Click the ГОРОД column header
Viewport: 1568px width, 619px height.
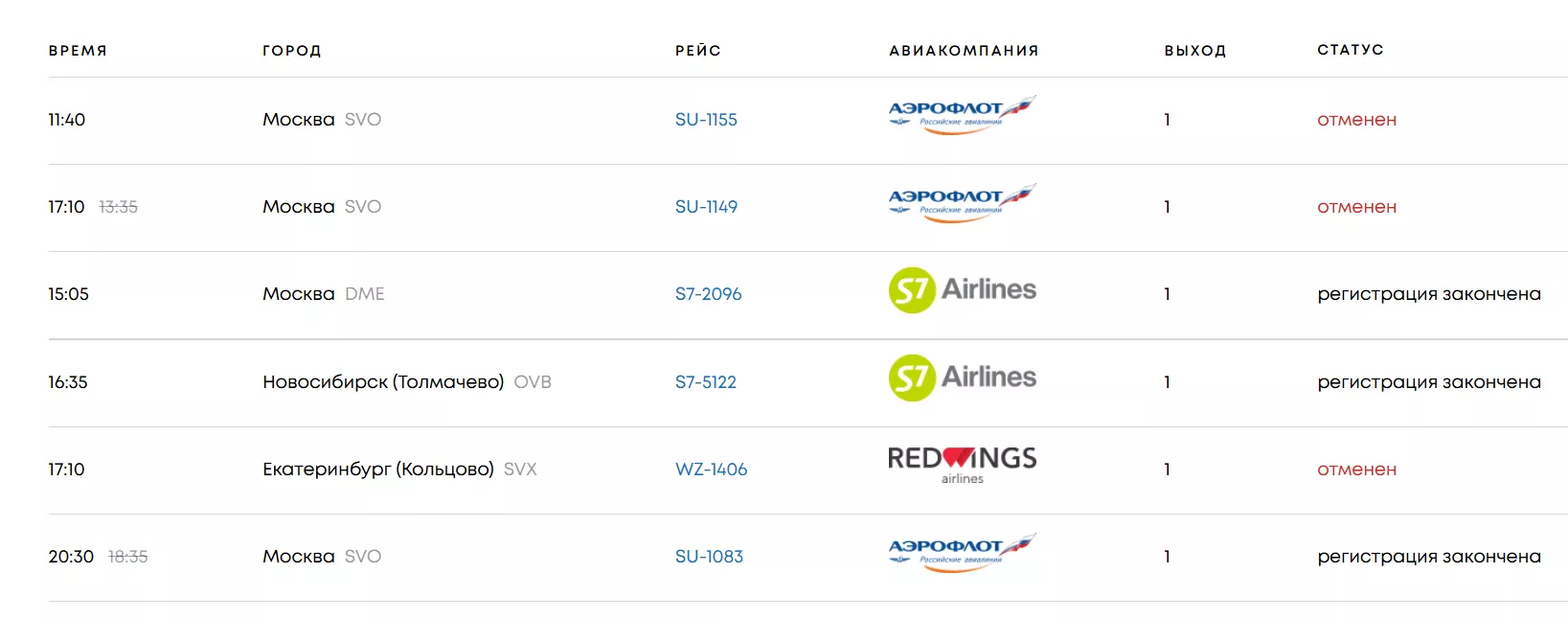point(292,51)
